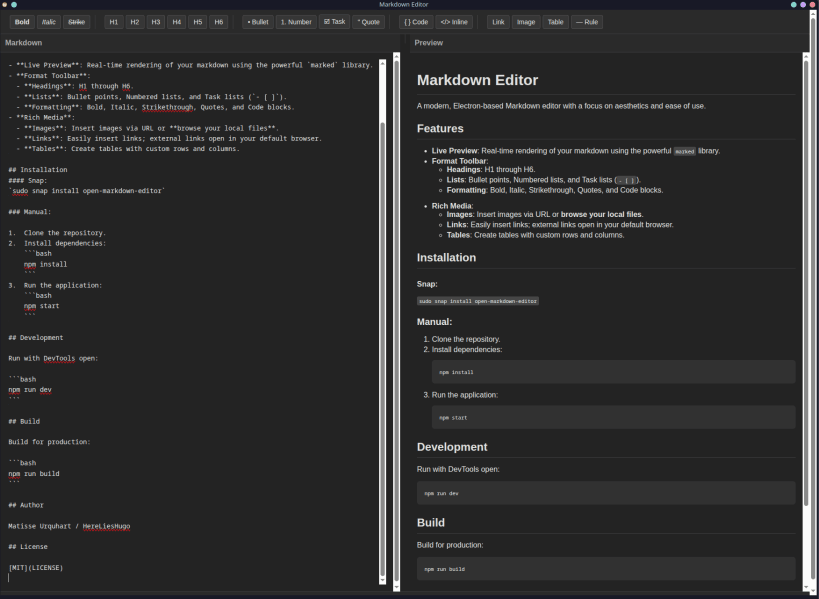Insert an H1 heading
Screen dimensions: 819x599
coord(114,22)
